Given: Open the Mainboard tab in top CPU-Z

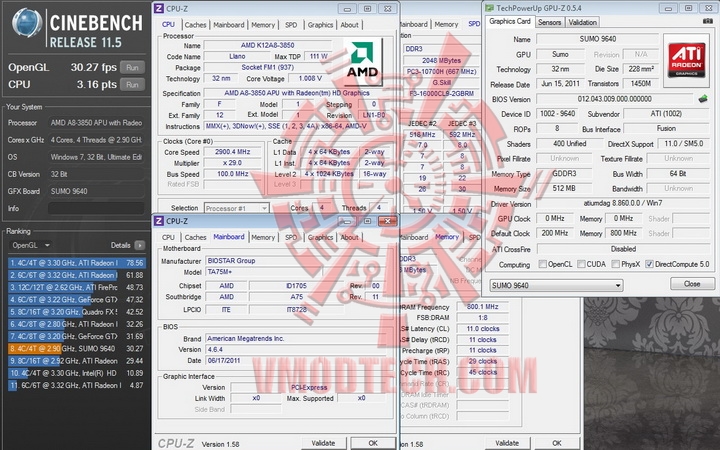Looking at the screenshot, I should click(229, 25).
